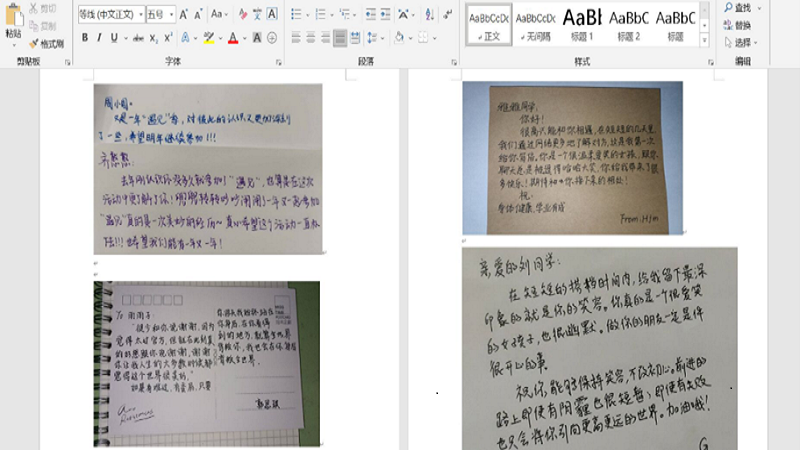The width and height of the screenshot is (800, 450).
Task: Select the spiral notebook postcard image
Action: point(207,362)
